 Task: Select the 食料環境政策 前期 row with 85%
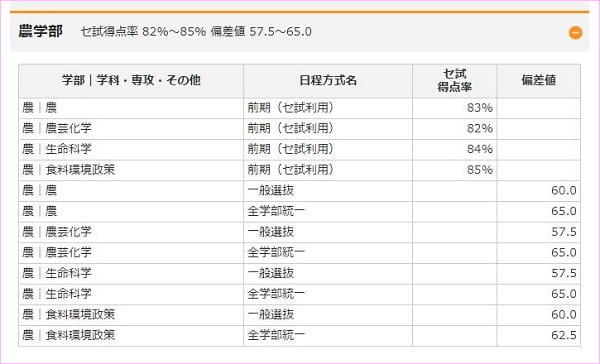tap(299, 170)
